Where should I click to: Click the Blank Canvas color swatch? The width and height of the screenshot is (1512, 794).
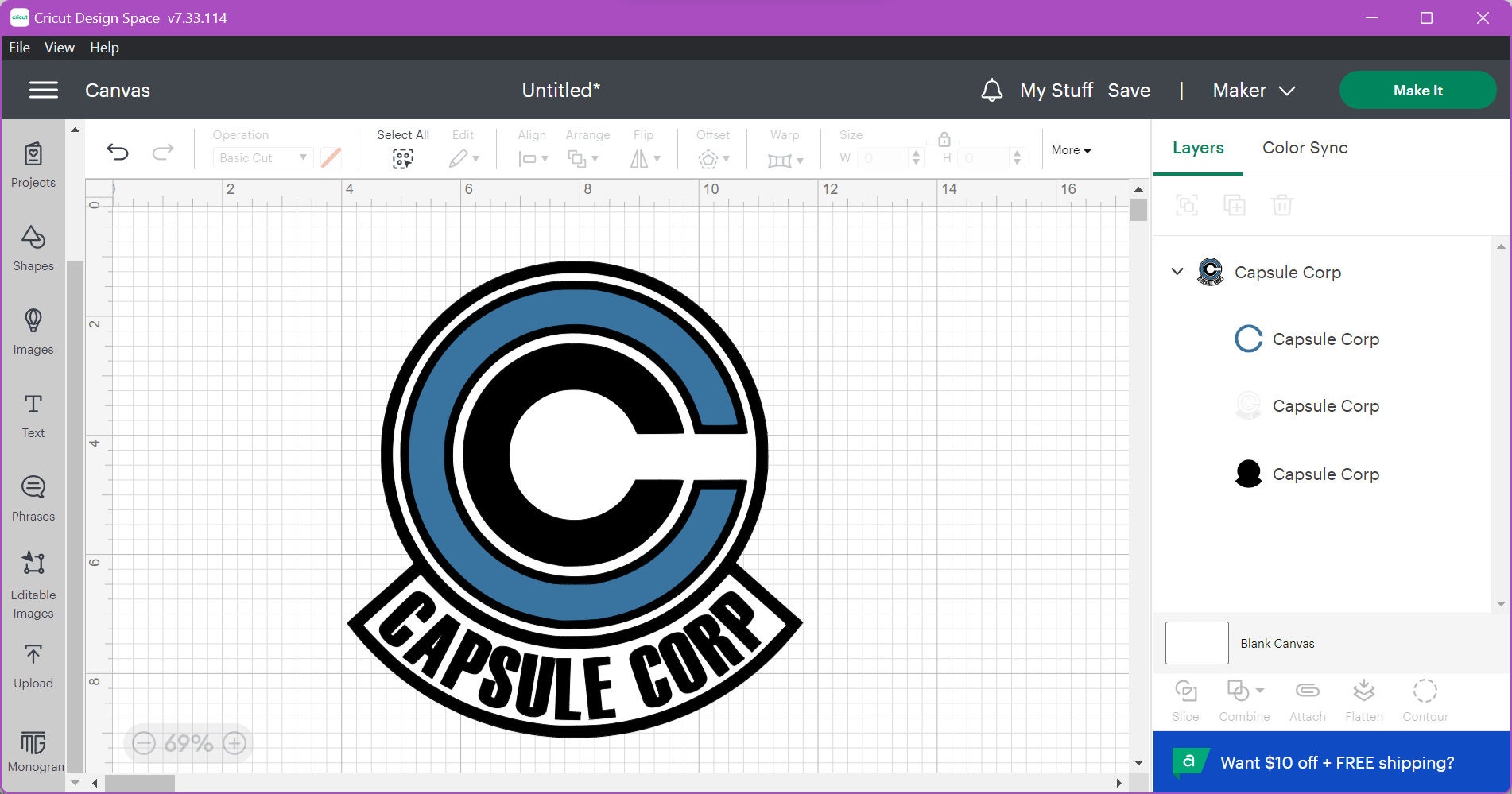pyautogui.click(x=1196, y=642)
